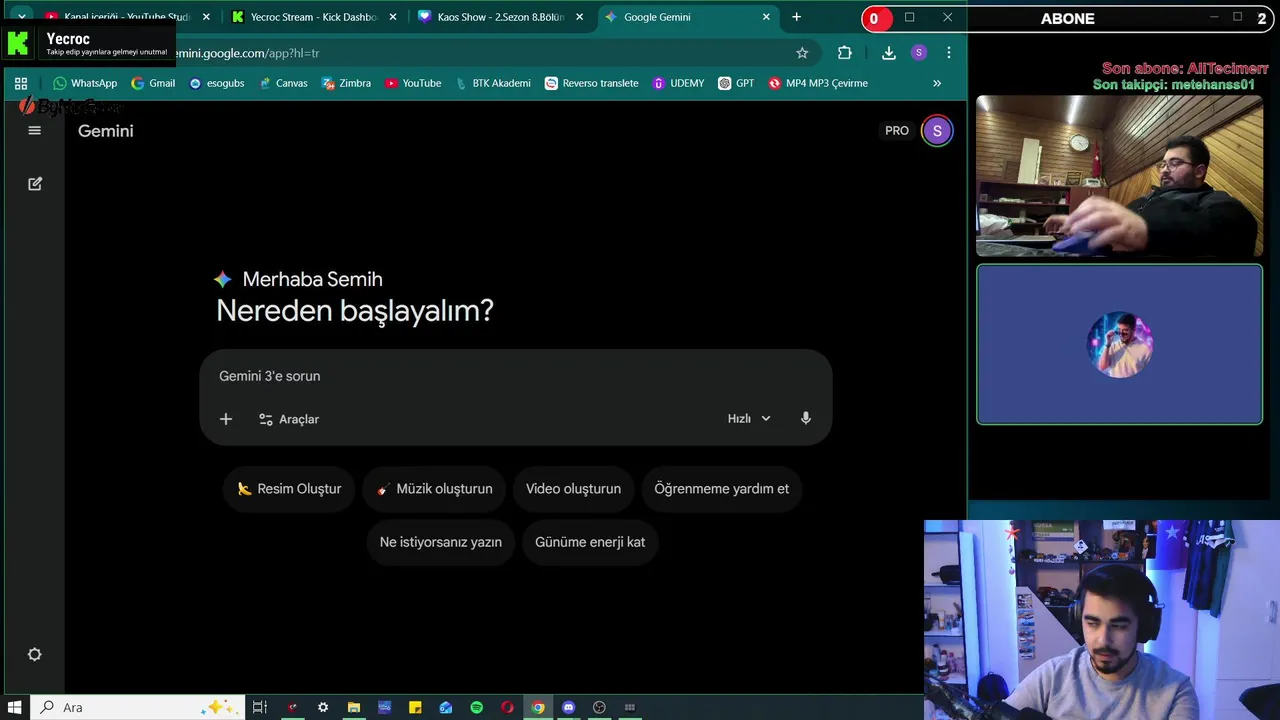This screenshot has width=1280, height=720.
Task: Open the esogubs bookmark
Action: pos(216,83)
